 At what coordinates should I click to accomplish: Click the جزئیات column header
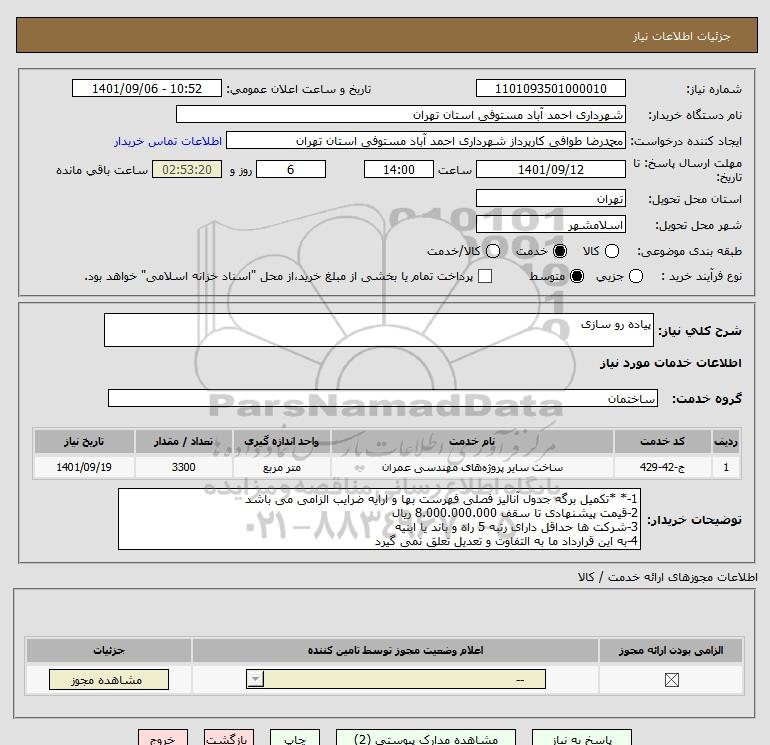point(109,650)
